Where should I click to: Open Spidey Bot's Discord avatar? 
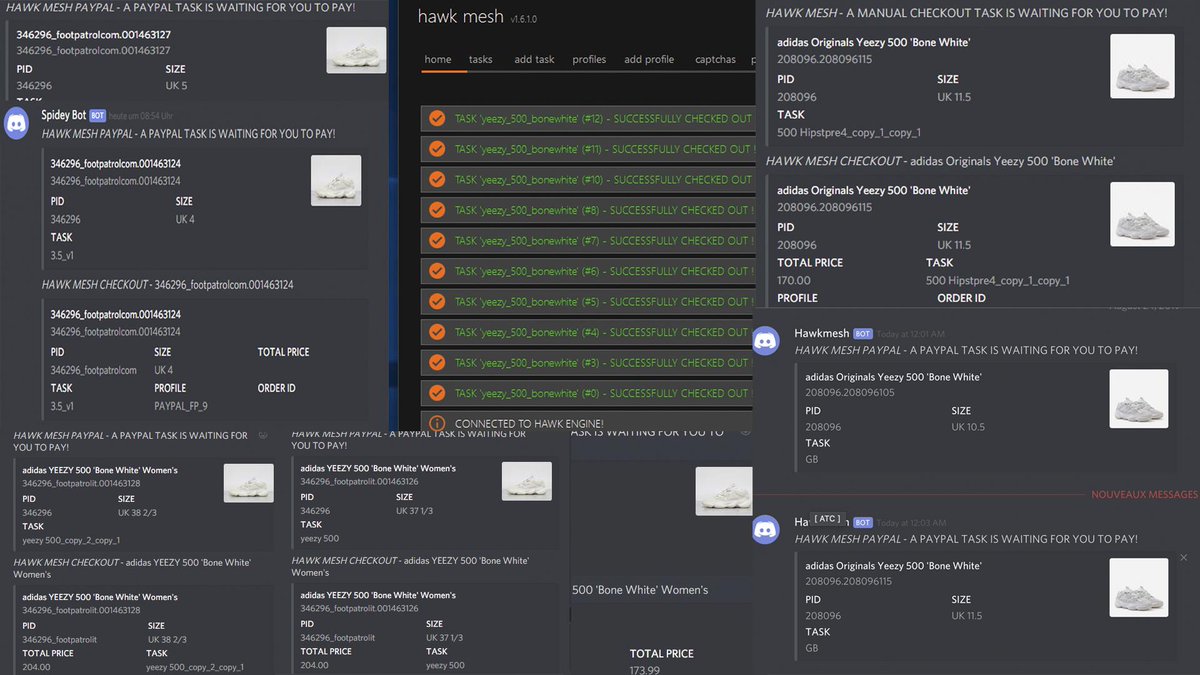coord(17,123)
